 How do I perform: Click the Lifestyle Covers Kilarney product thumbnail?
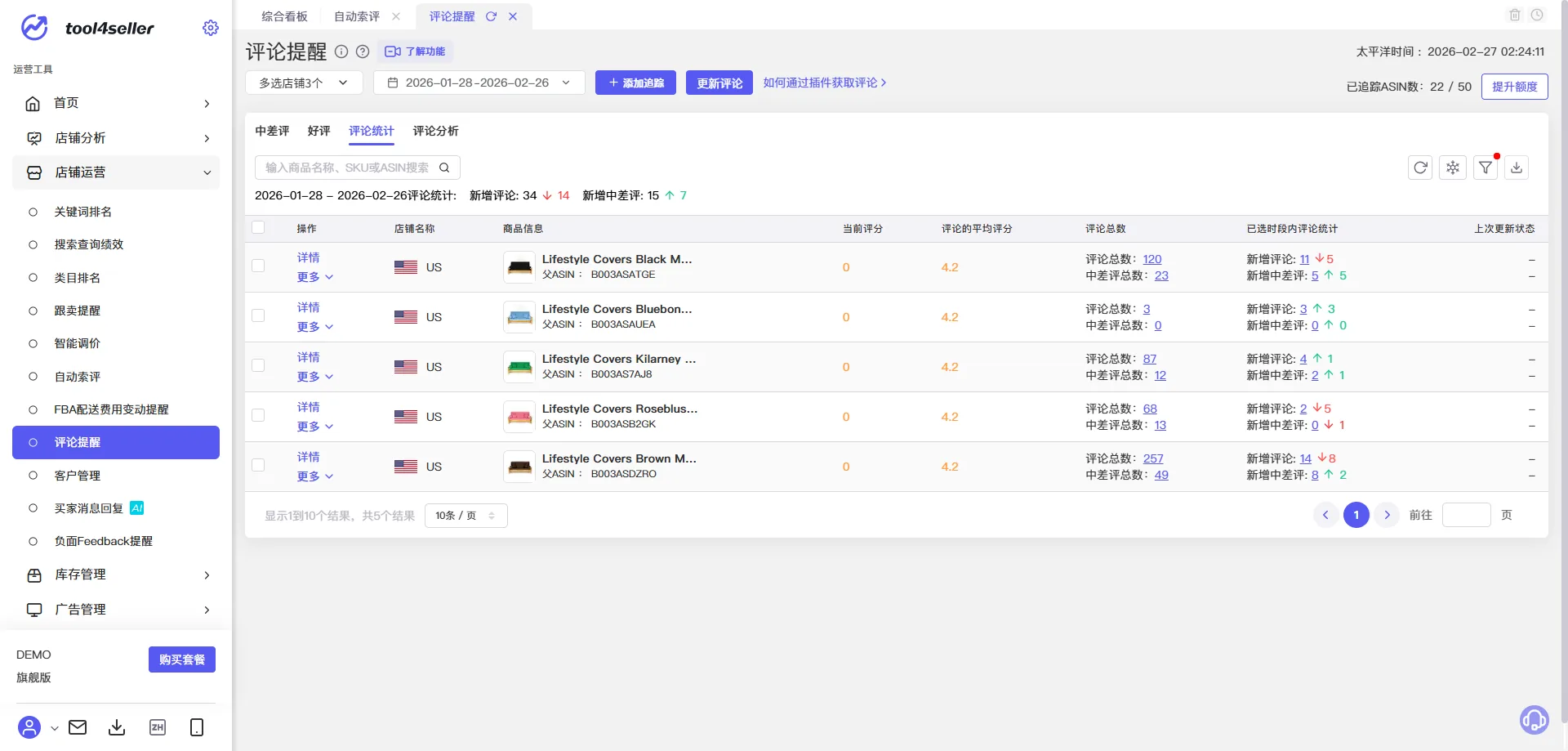[519, 367]
